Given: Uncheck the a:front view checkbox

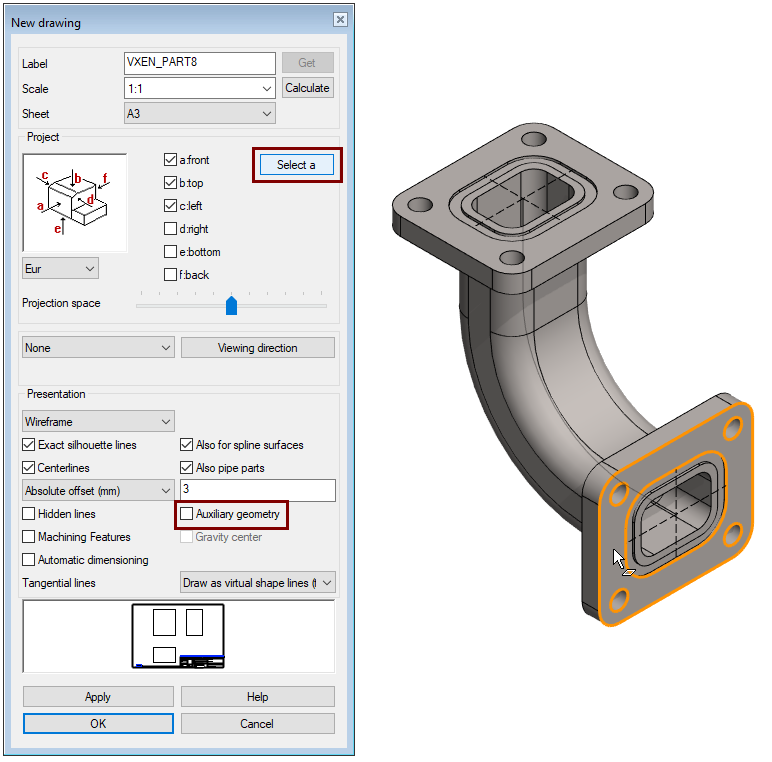Looking at the screenshot, I should (x=170, y=160).
